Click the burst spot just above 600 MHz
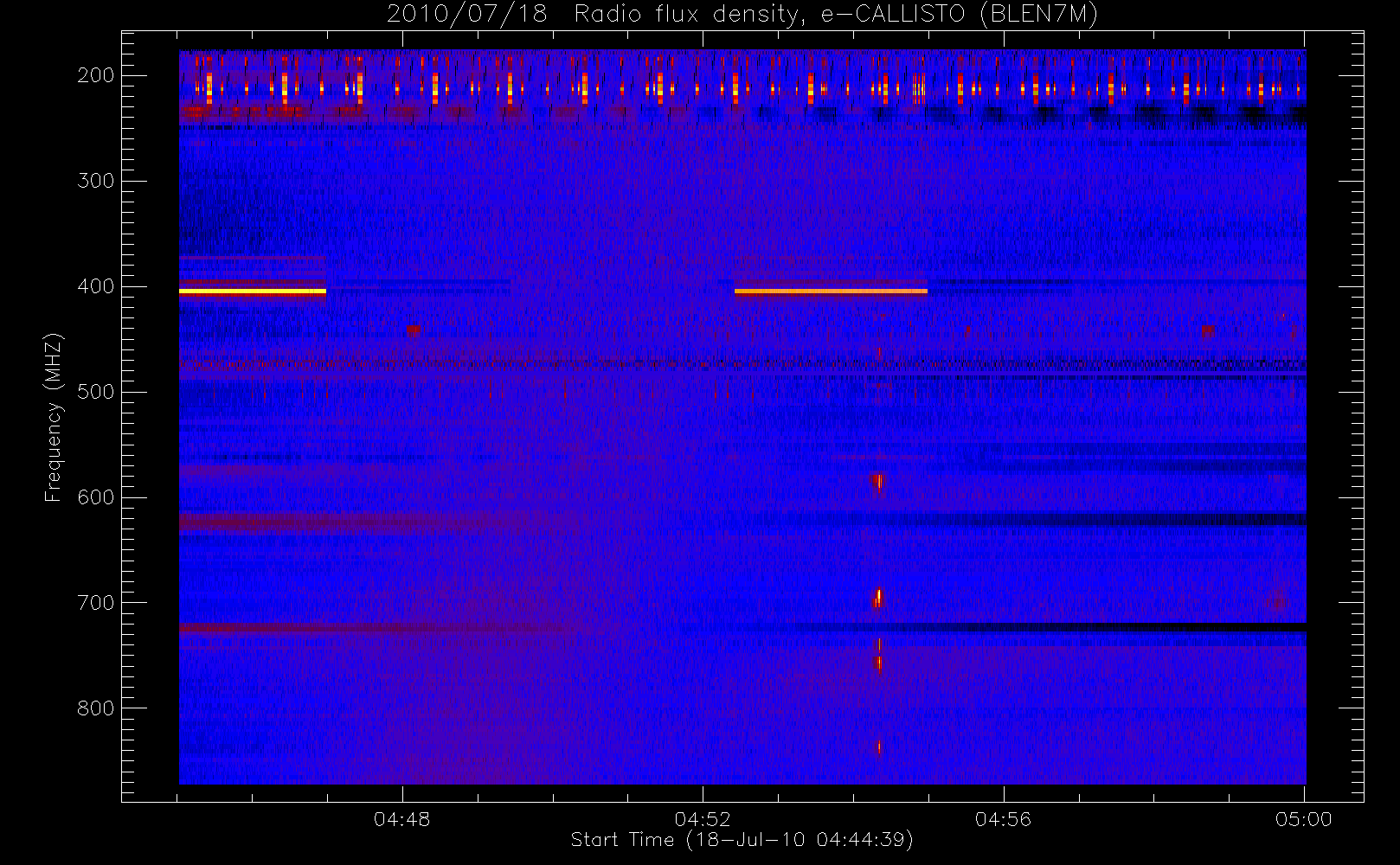 click(x=879, y=482)
